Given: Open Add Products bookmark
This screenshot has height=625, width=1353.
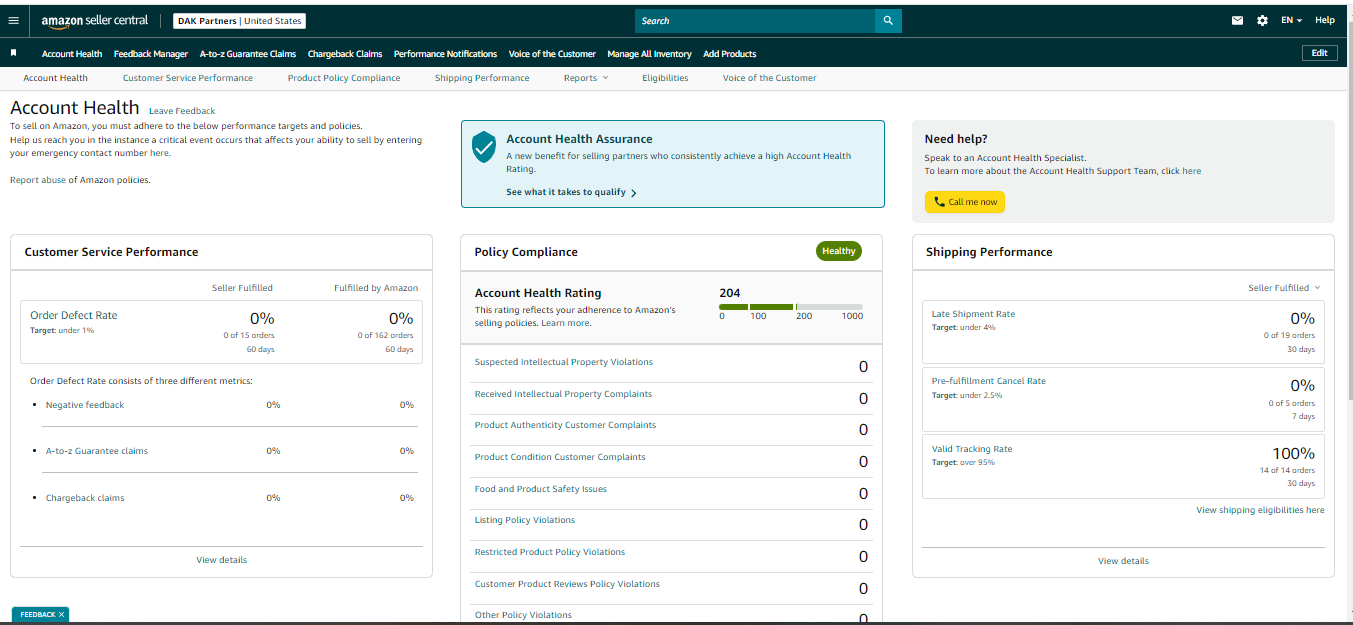Looking at the screenshot, I should (x=730, y=54).
